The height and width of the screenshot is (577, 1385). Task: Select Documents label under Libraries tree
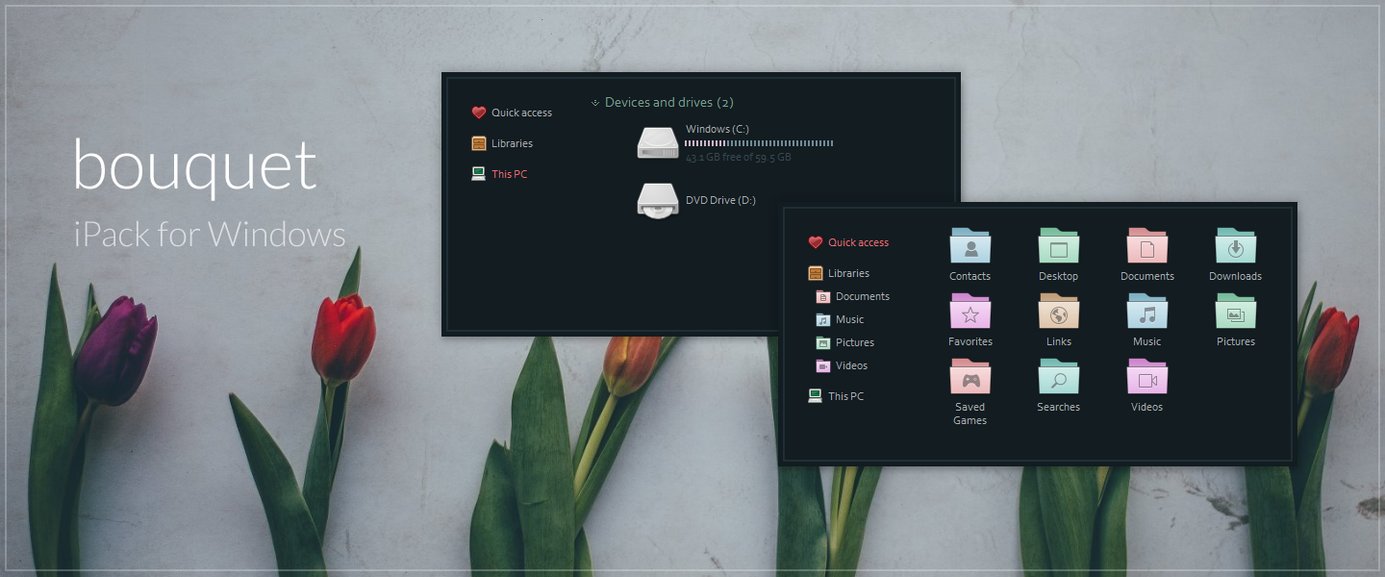click(x=862, y=297)
